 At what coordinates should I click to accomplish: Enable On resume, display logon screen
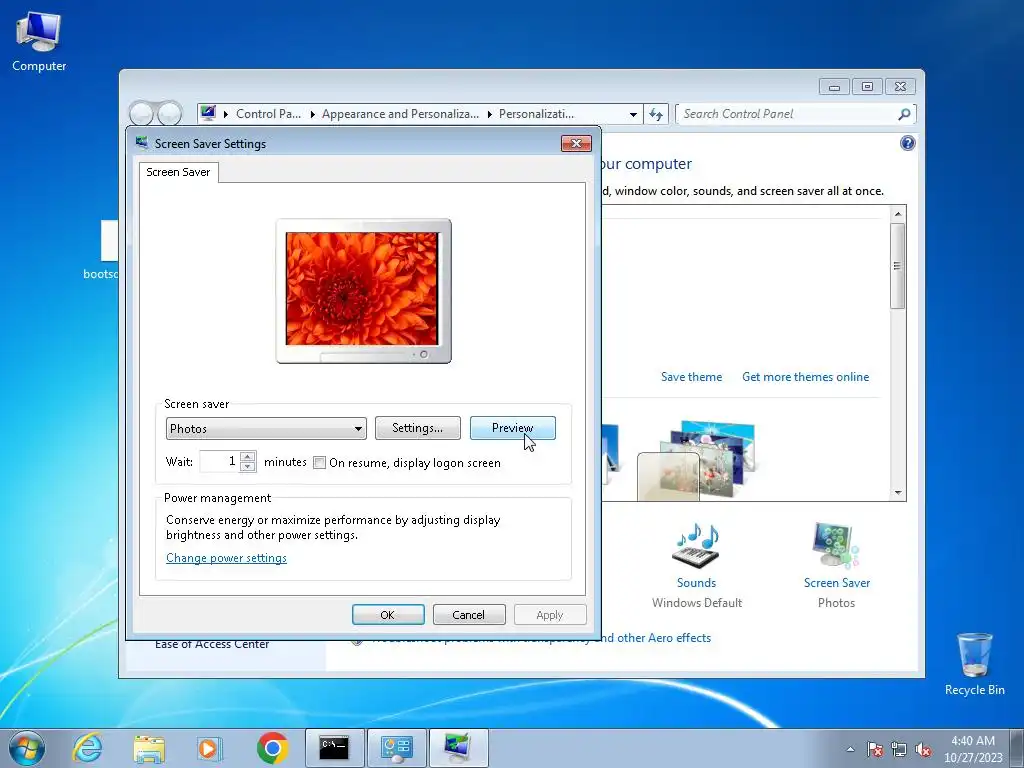tap(319, 463)
